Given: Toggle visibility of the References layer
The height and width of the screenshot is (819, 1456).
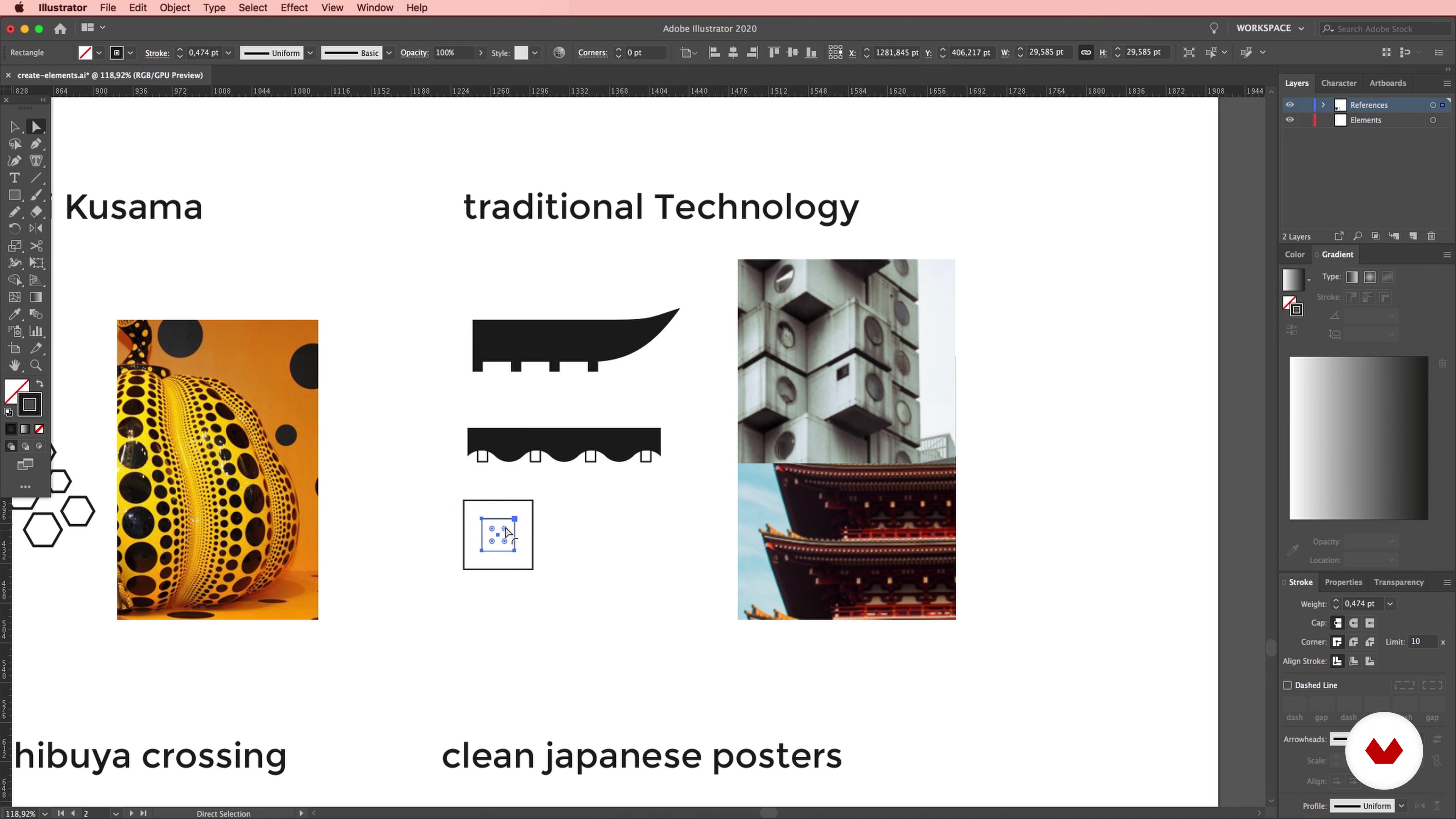Looking at the screenshot, I should 1290,105.
